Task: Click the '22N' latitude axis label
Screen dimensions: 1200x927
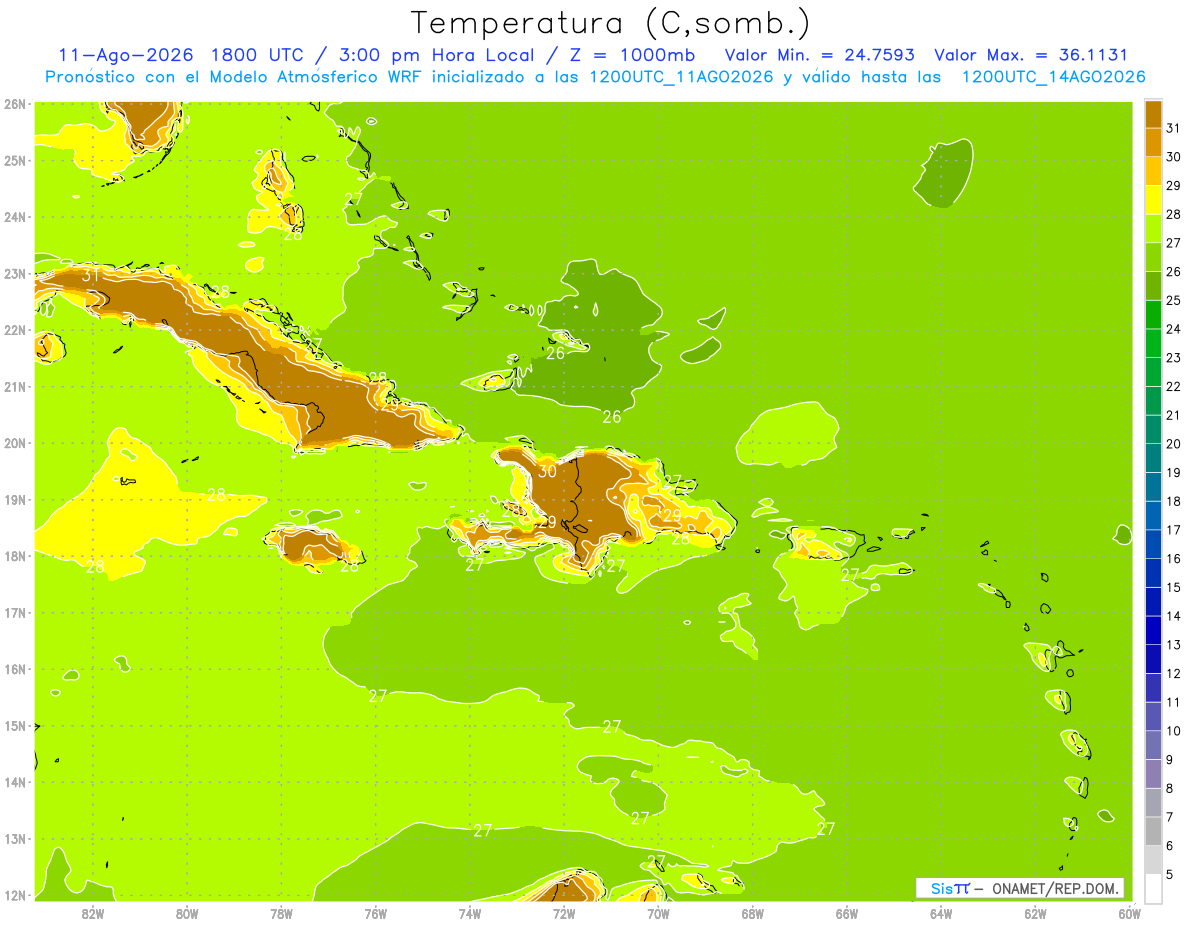Action: 15,330
